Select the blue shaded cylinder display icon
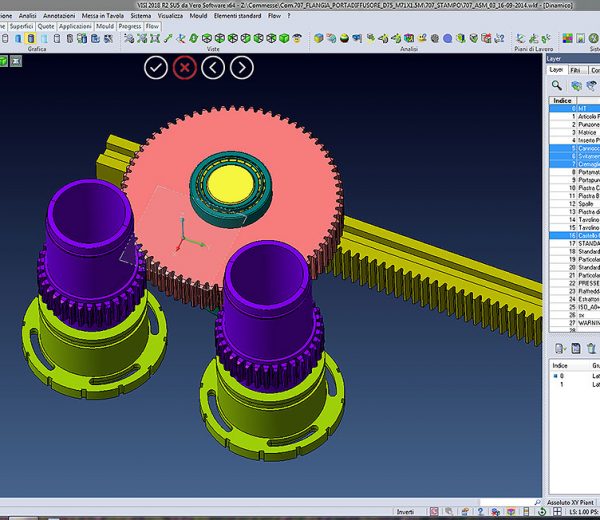Screen dimensions: 600x520 (18, 38)
